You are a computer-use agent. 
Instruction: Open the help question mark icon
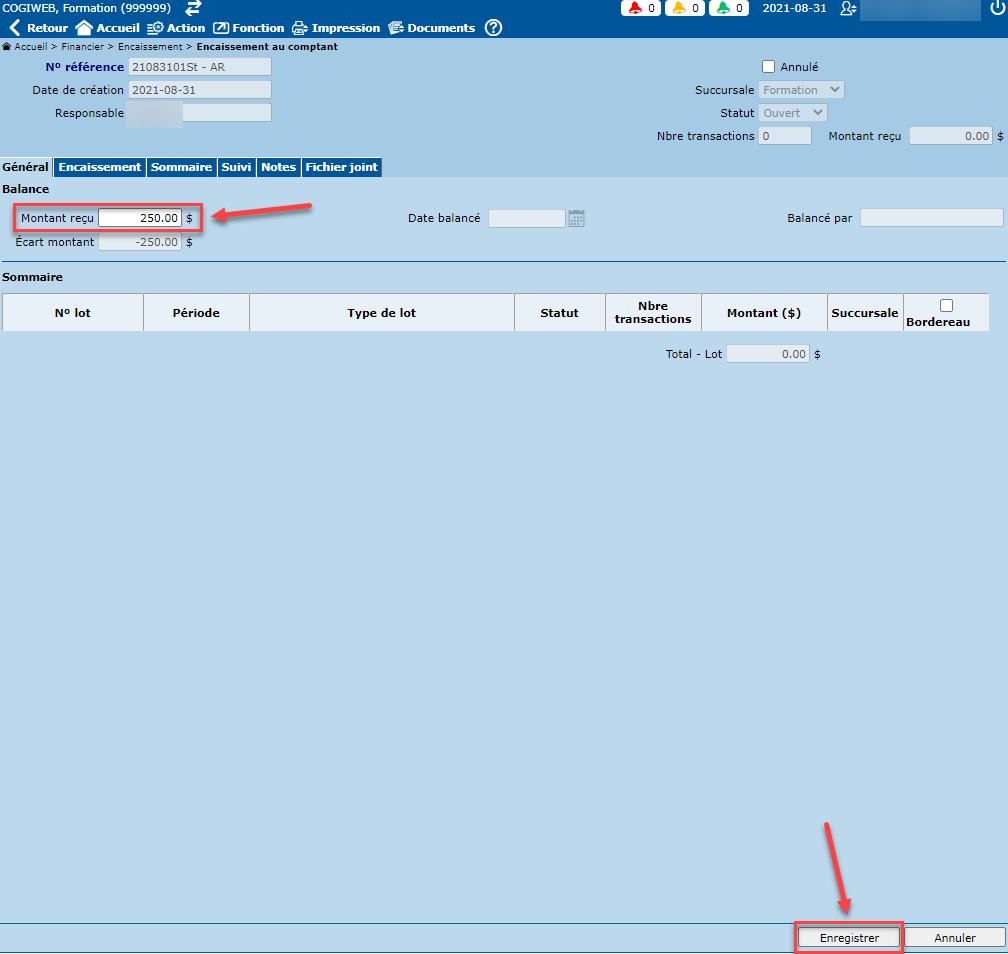point(493,28)
